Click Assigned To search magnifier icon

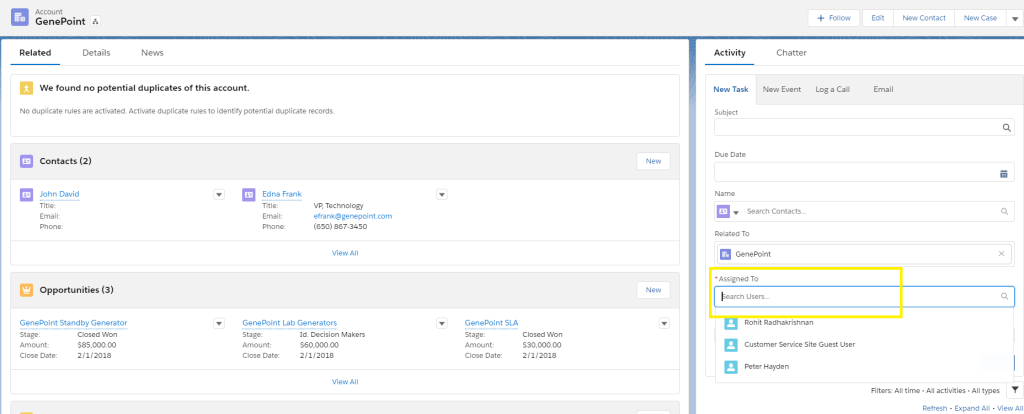click(1004, 296)
